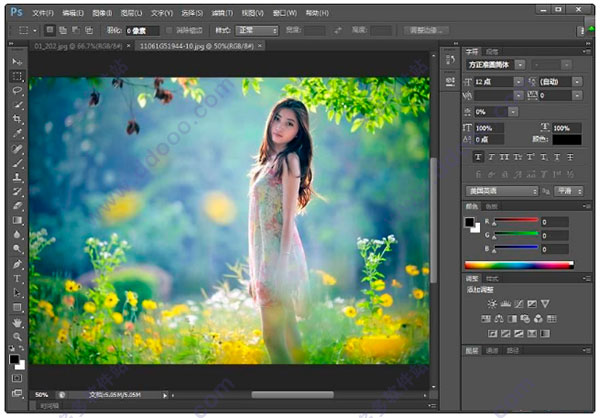Open the language dropdown in Character panel

[502, 191]
